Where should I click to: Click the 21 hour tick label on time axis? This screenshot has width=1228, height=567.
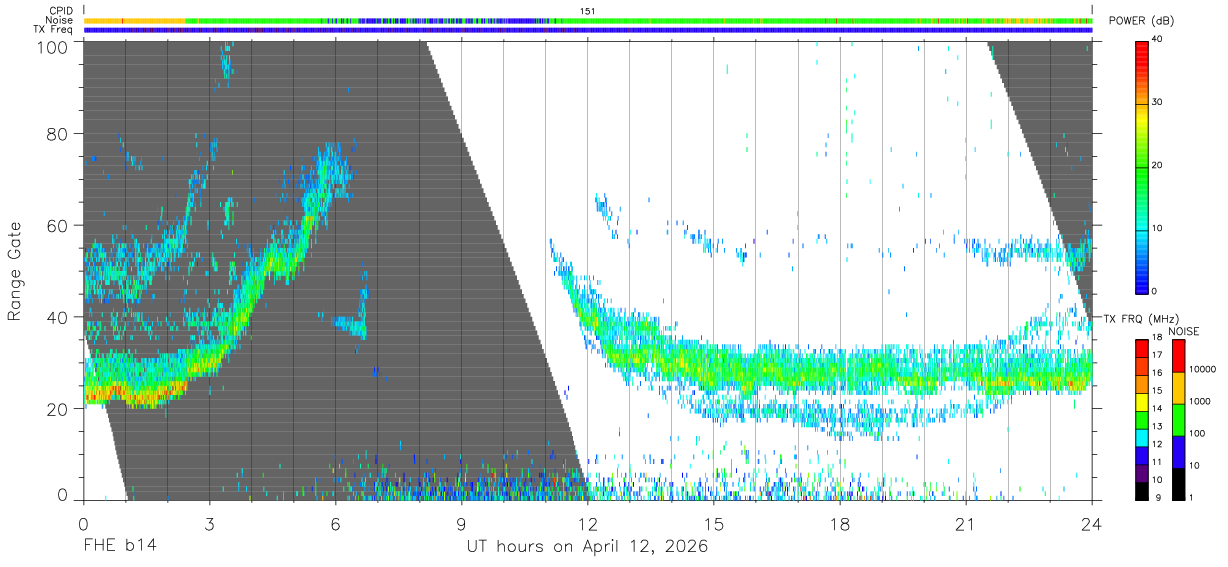pos(965,523)
